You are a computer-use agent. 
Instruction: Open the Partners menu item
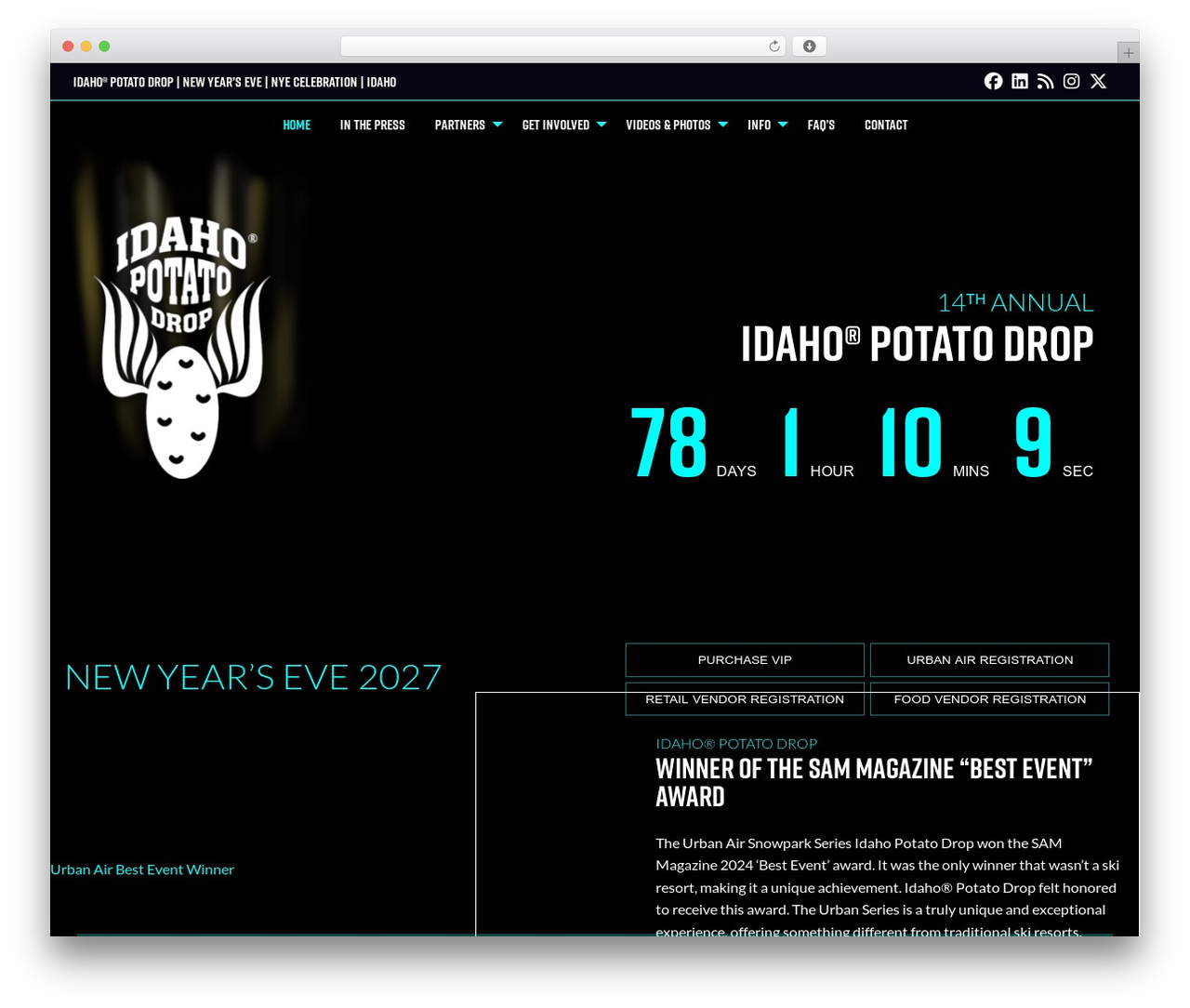pyautogui.click(x=459, y=125)
